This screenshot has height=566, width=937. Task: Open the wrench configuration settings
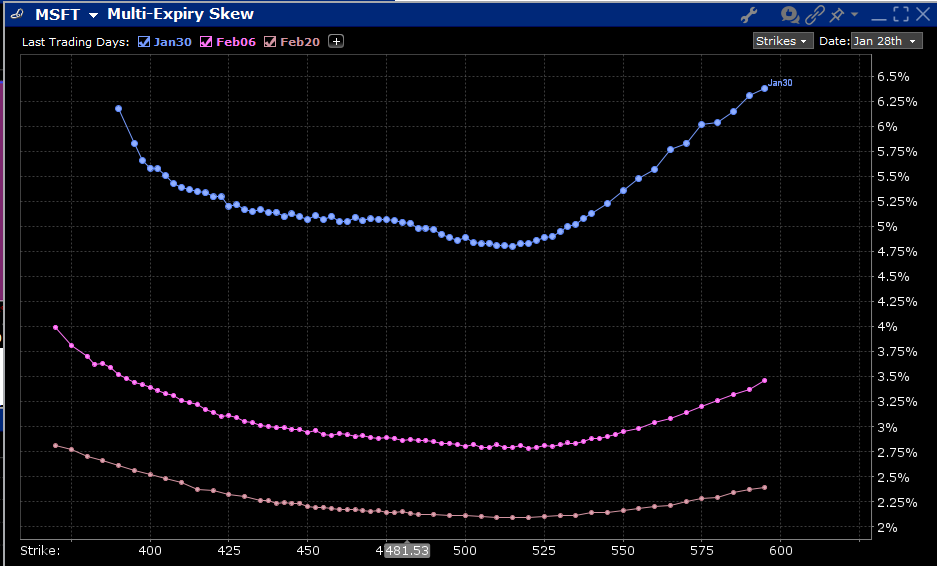pyautogui.click(x=749, y=15)
